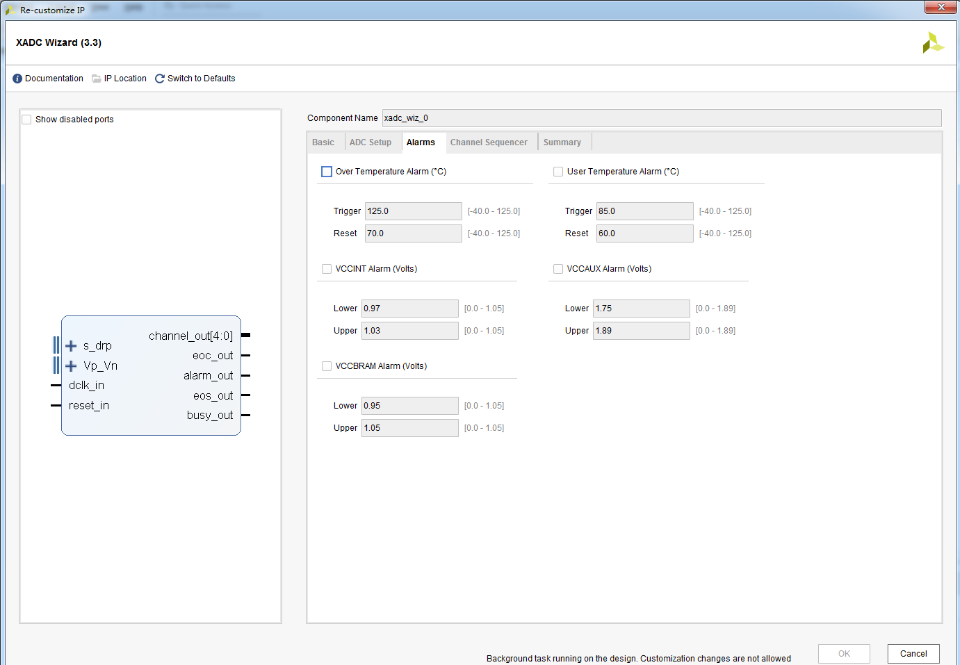
Task: Enable User Temperature Alarm checkbox
Action: [x=558, y=171]
